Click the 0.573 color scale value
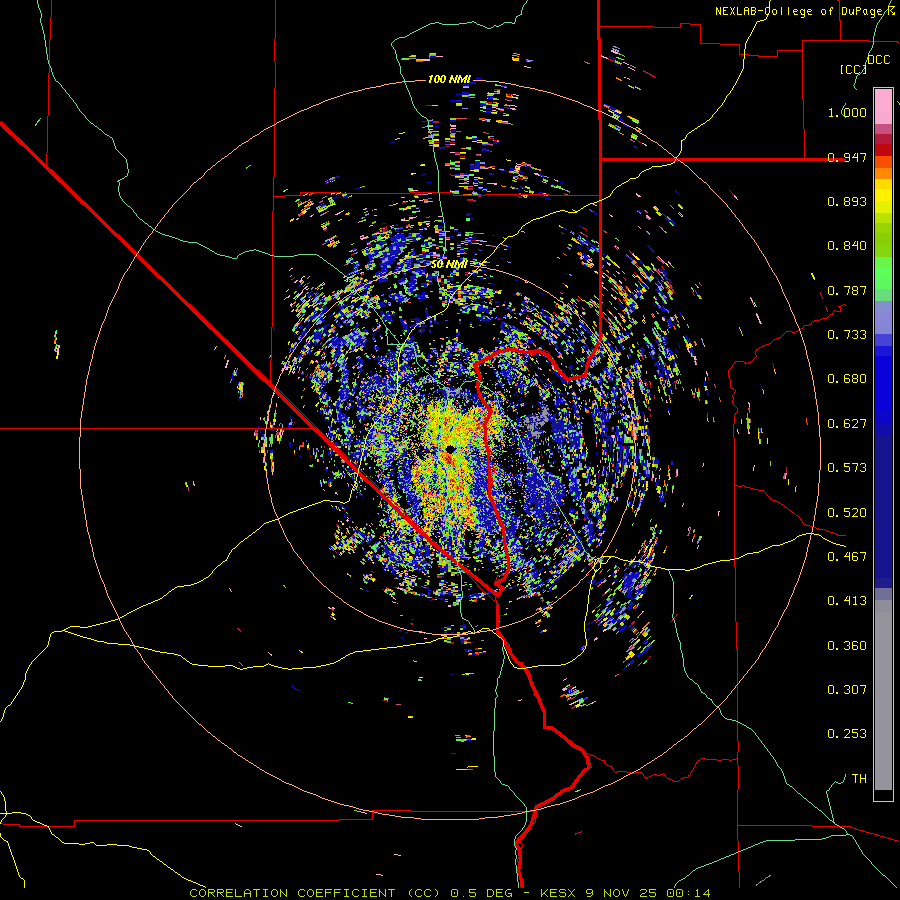Screen dimensions: 900x900 tap(847, 468)
